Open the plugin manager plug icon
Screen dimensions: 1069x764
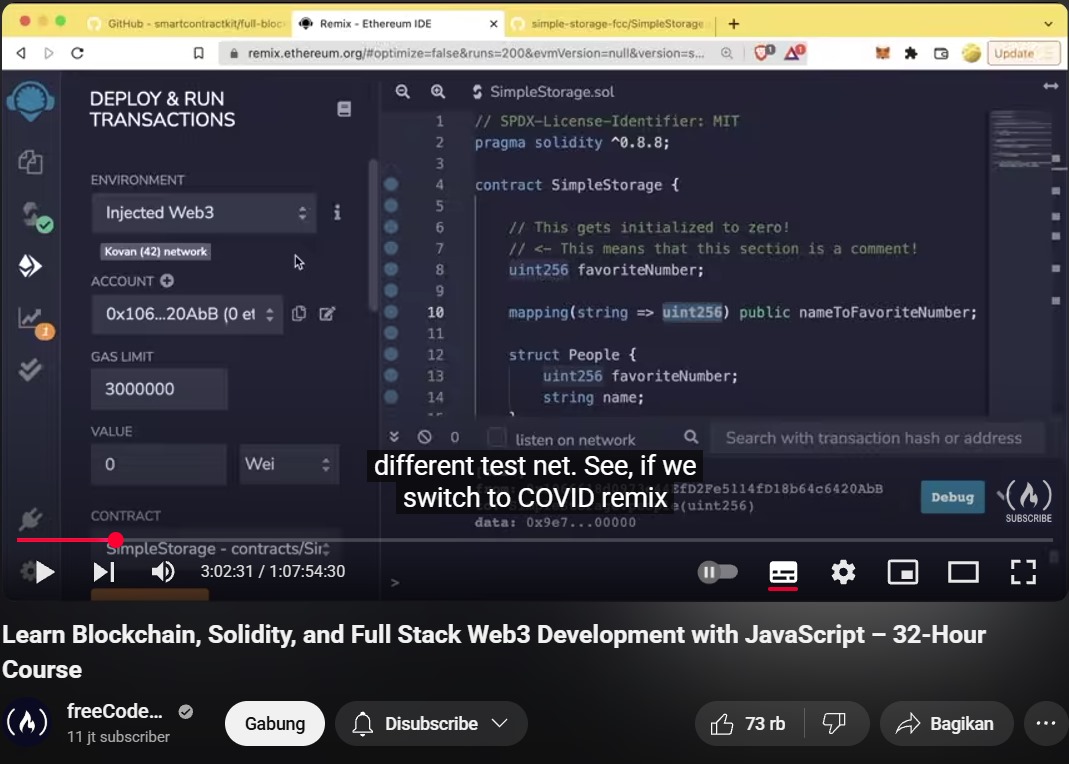(x=30, y=520)
